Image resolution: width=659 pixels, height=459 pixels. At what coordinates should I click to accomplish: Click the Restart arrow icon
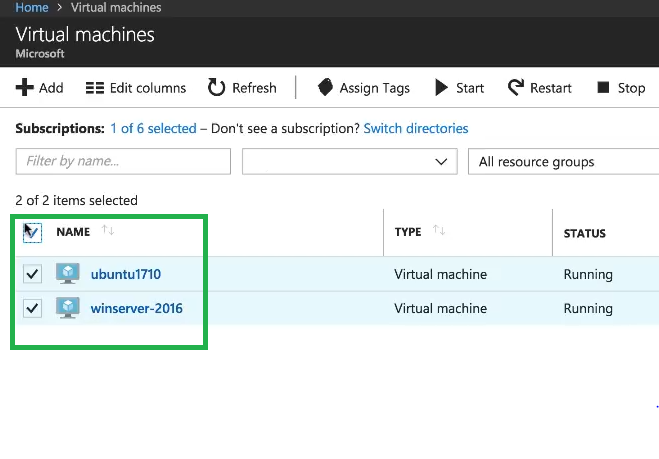(516, 87)
